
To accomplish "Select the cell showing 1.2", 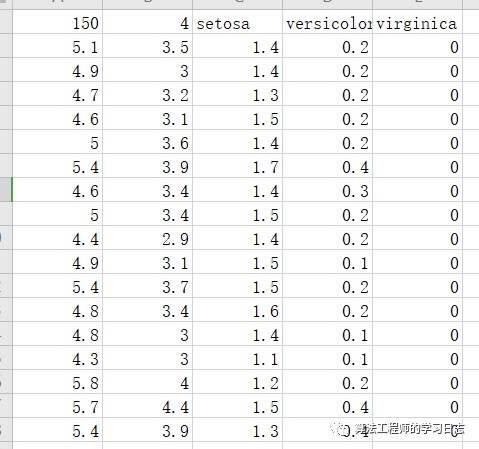I will 237,382.
